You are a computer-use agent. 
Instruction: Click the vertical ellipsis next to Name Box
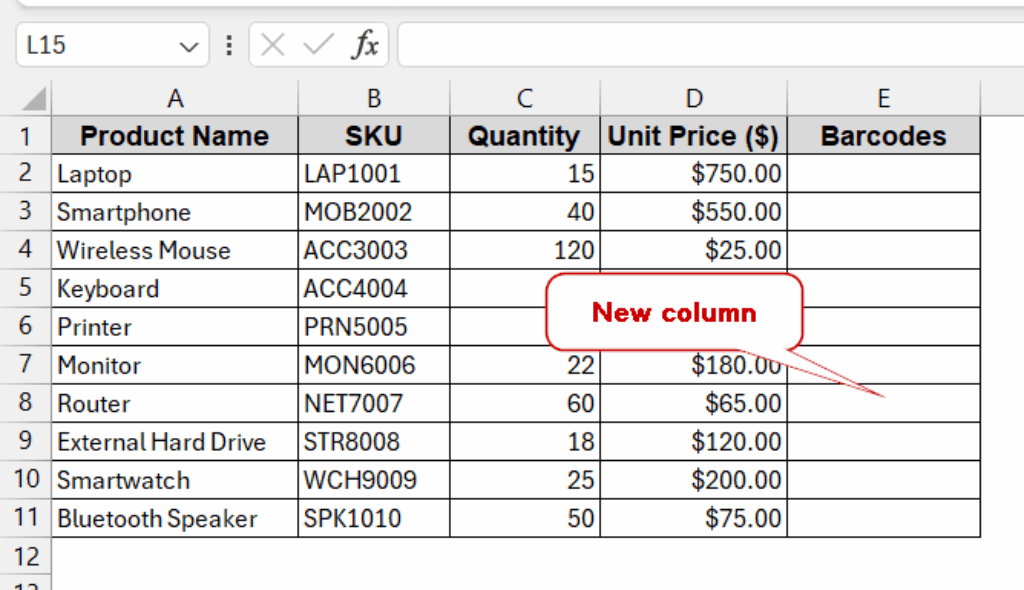(x=229, y=44)
